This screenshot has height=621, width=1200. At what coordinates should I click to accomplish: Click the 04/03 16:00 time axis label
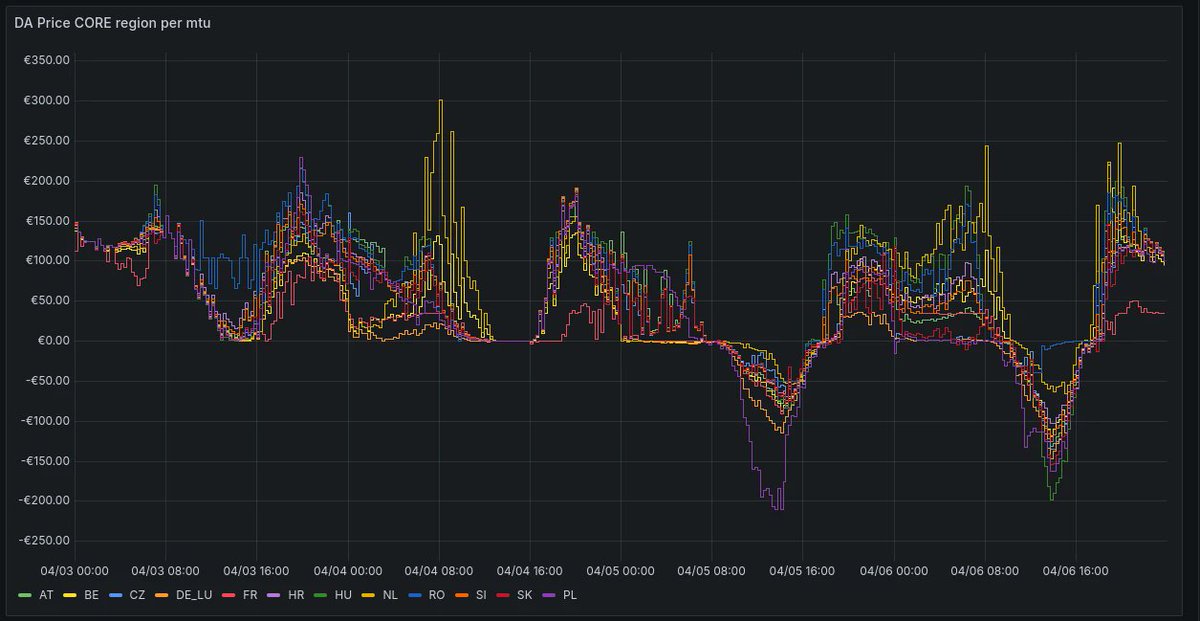click(x=256, y=571)
